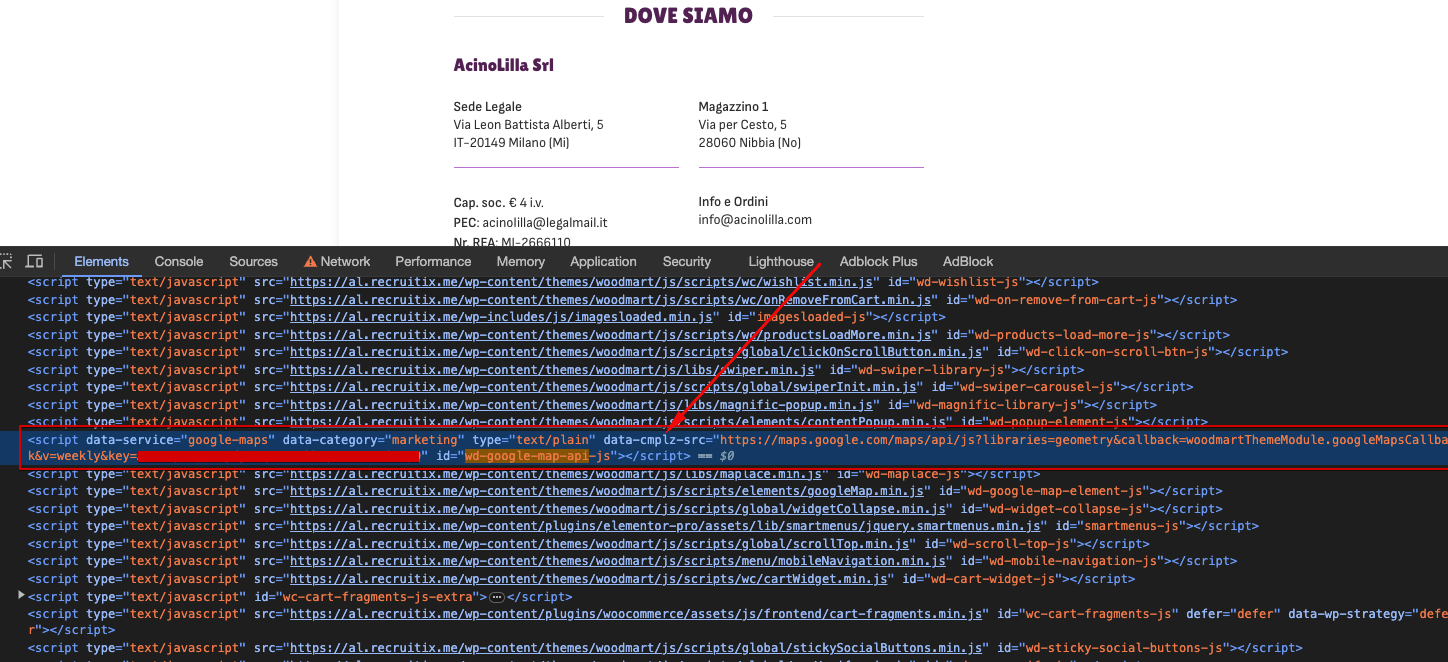Click the Via Leon Battista Alberti address line
1448x662 pixels.
[528, 125]
